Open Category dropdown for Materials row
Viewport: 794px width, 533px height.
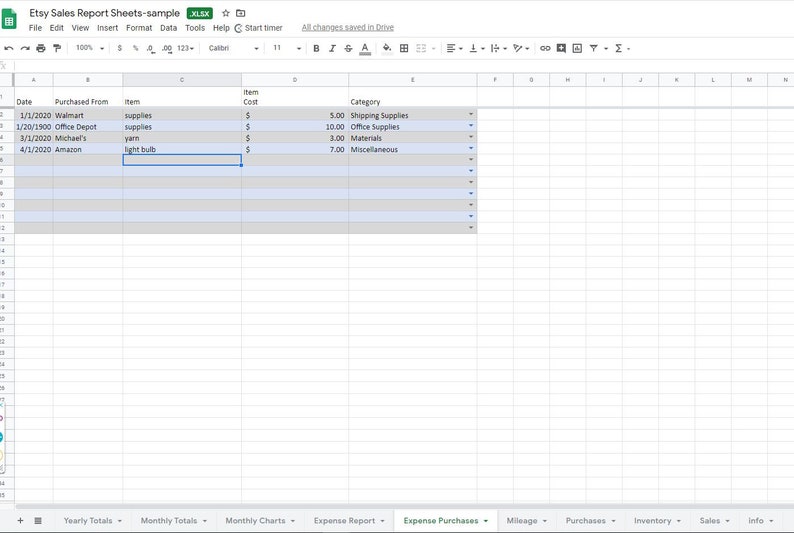pyautogui.click(x=471, y=137)
